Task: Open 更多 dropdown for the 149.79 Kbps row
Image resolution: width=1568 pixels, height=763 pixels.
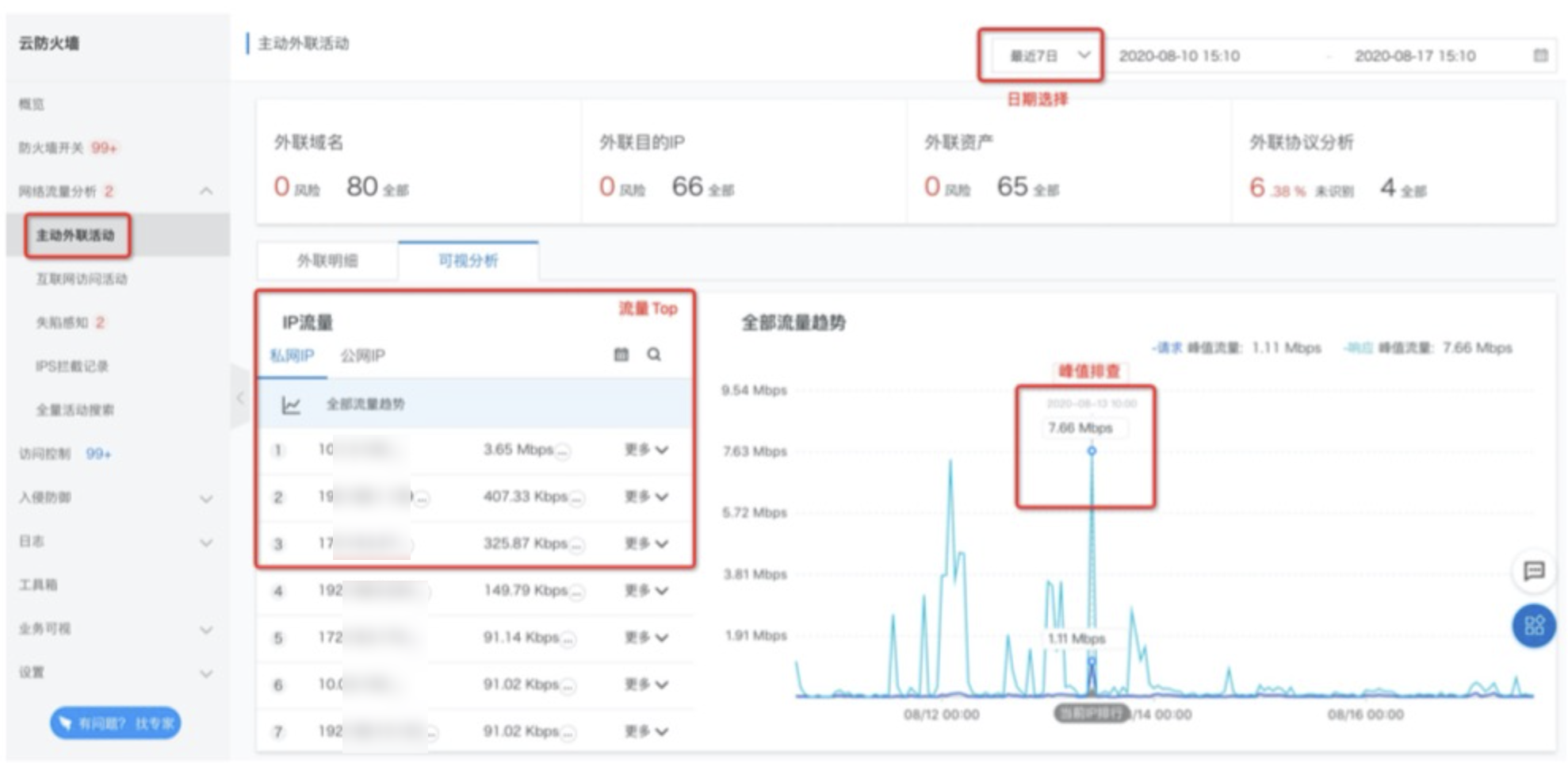Action: (646, 590)
